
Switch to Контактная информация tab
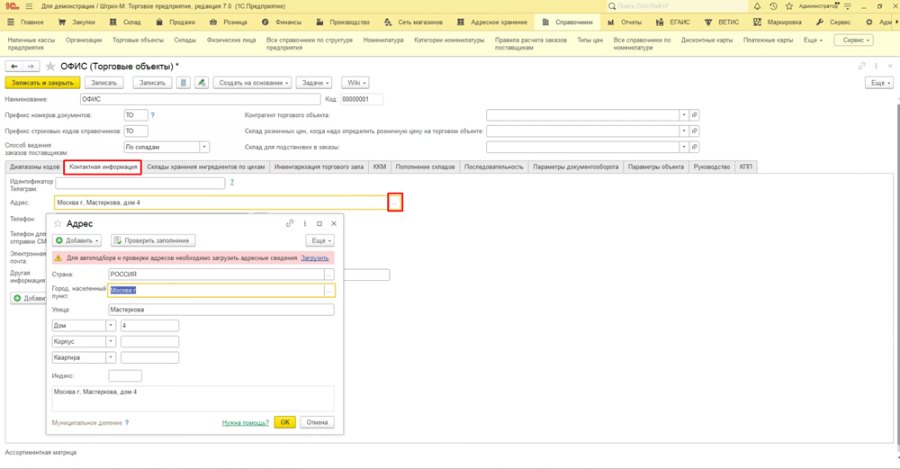click(x=103, y=167)
